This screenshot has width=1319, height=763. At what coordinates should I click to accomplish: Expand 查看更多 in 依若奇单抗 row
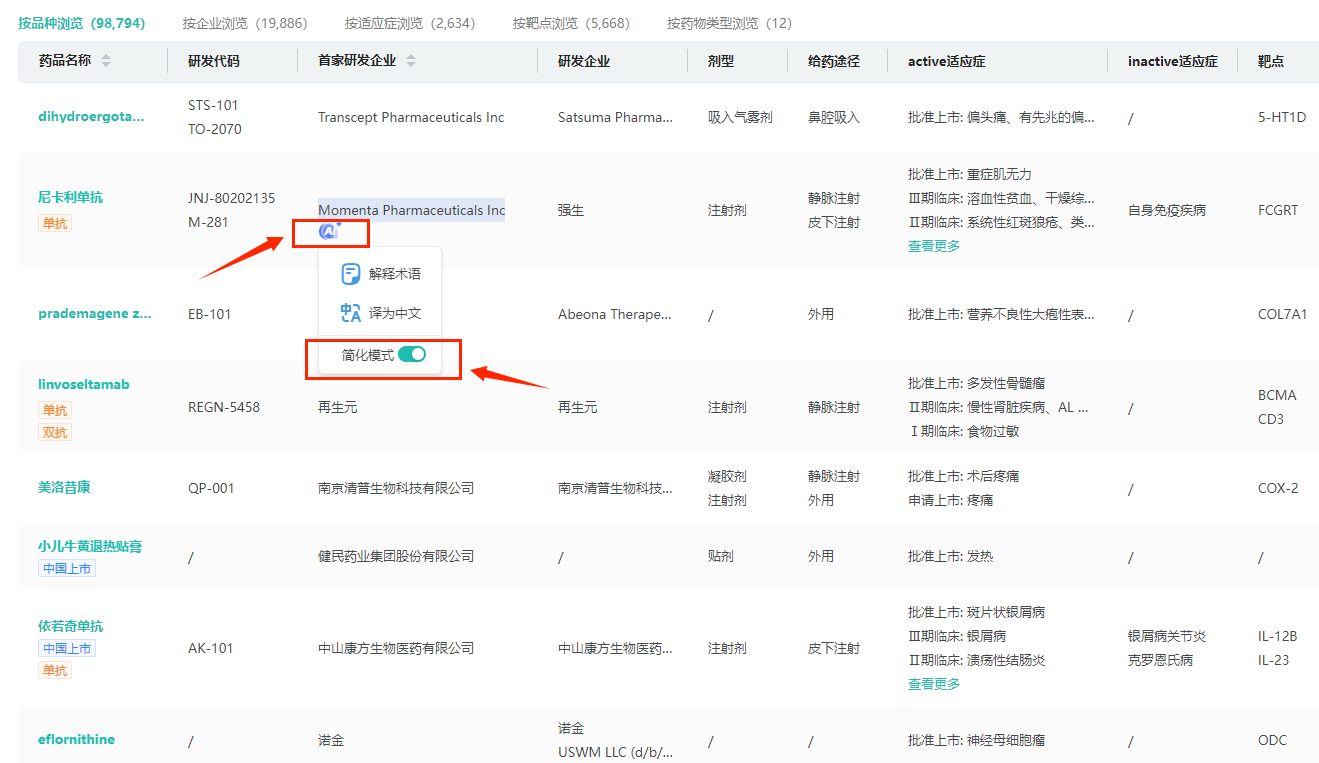tap(934, 684)
